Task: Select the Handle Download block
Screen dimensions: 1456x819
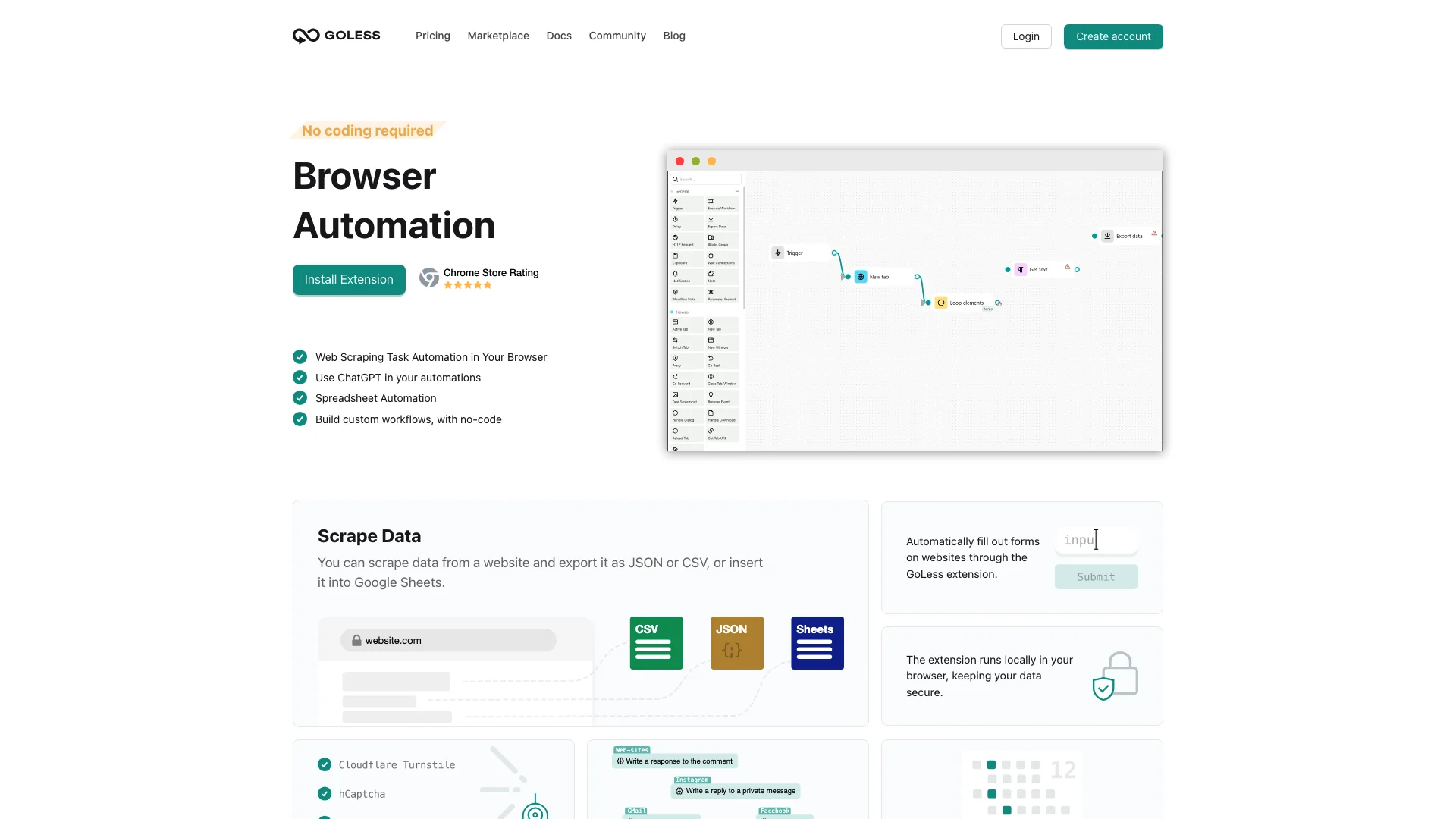Action: click(723, 416)
